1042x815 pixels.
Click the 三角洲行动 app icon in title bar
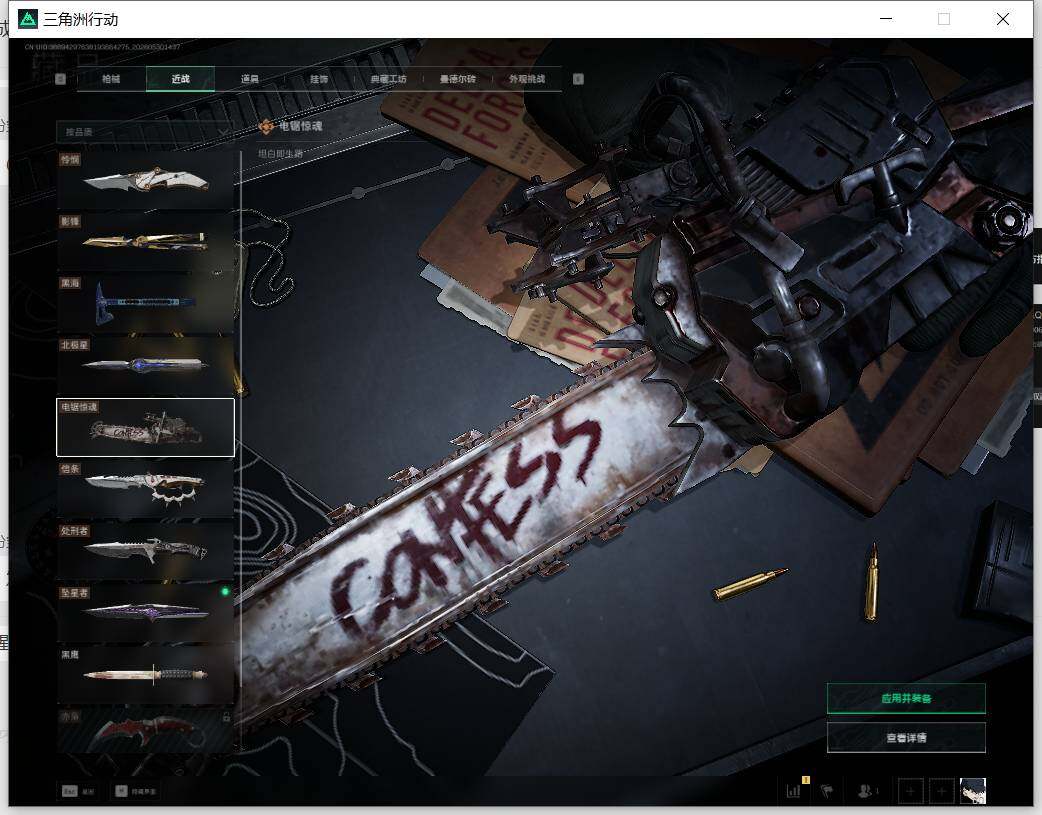pyautogui.click(x=28, y=19)
